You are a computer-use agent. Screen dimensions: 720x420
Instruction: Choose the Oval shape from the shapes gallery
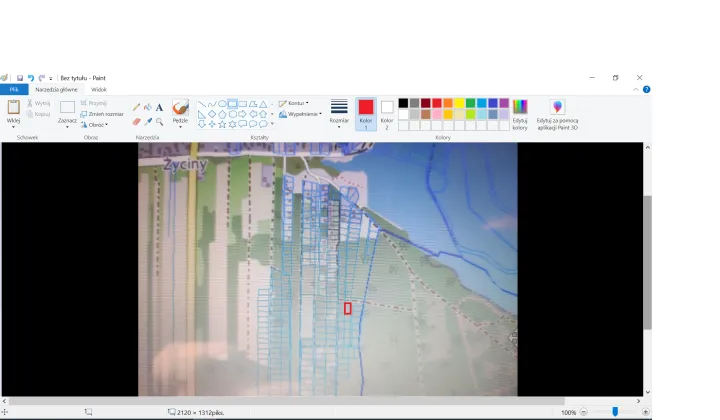[x=222, y=104]
